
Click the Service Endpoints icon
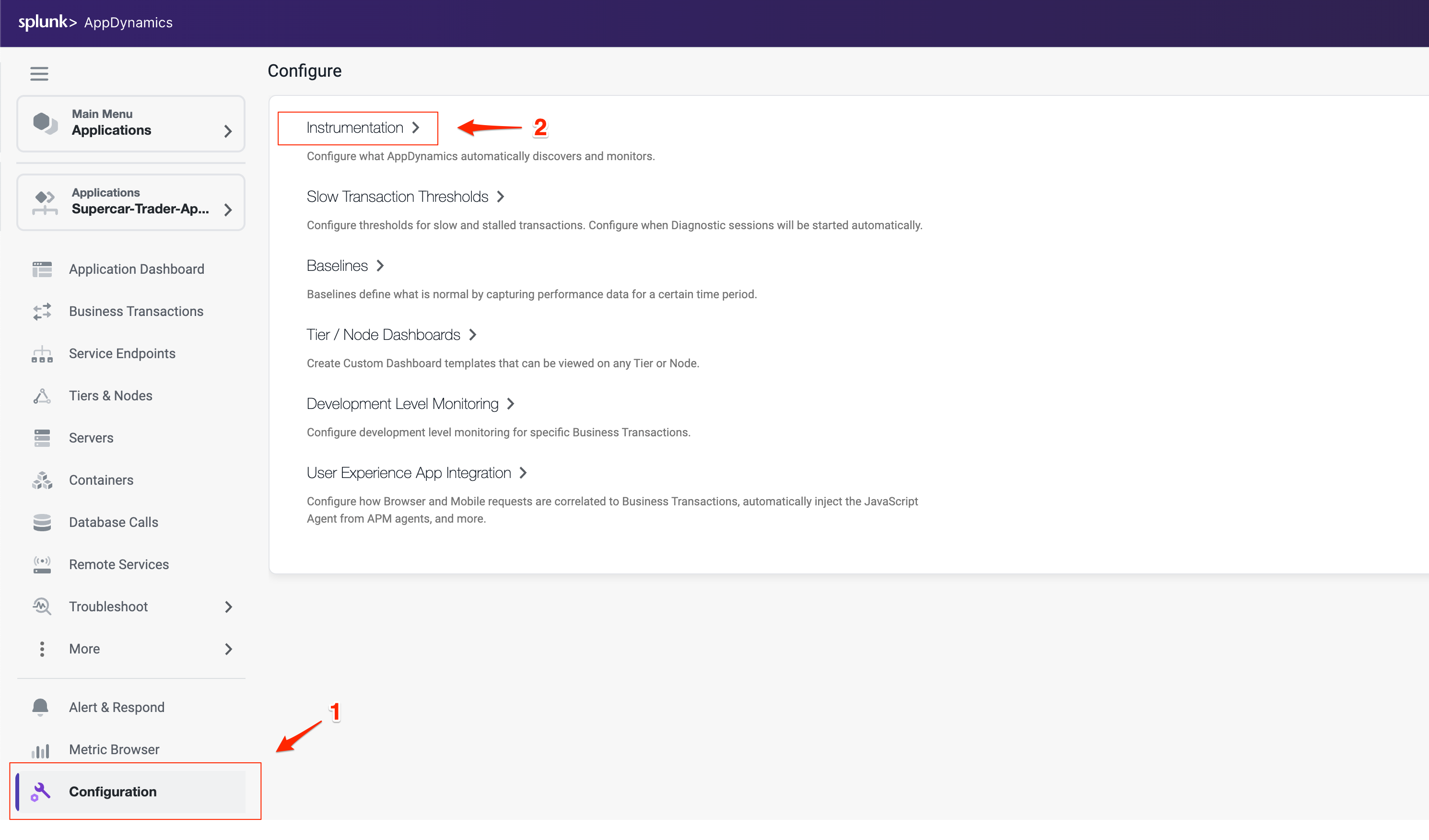42,354
